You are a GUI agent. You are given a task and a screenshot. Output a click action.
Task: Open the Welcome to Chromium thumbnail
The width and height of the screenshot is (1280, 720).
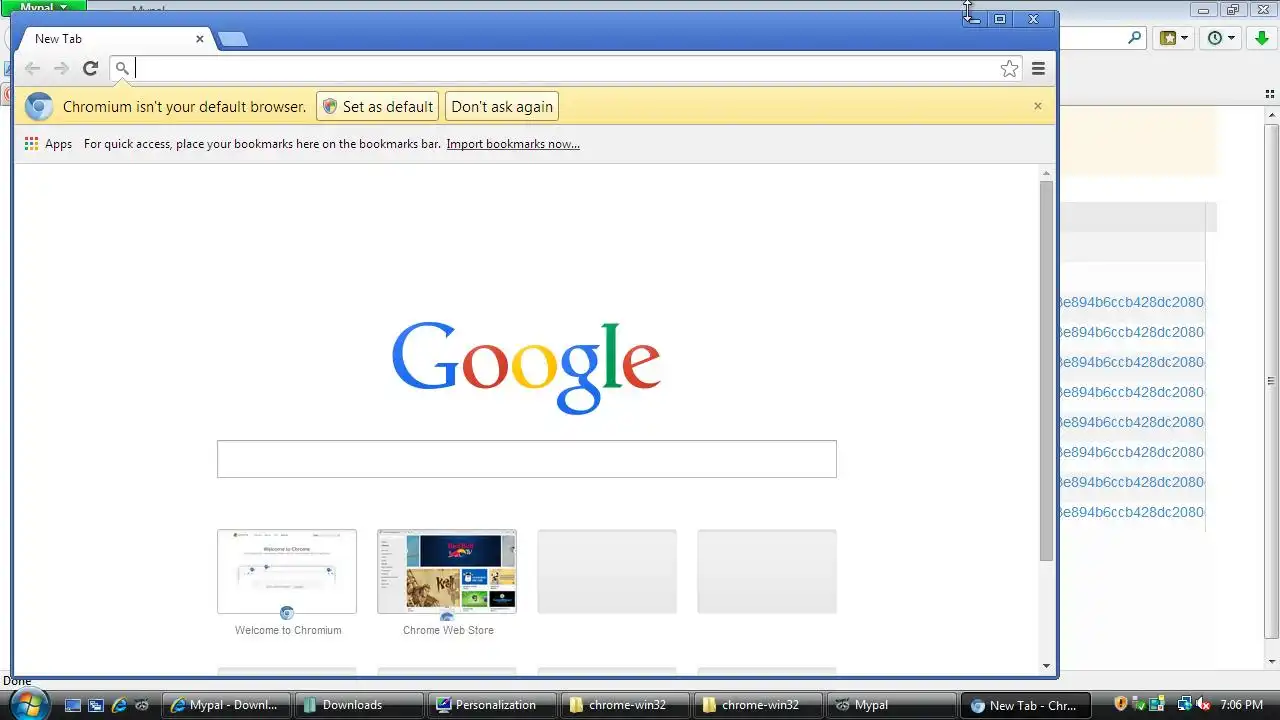coord(287,571)
